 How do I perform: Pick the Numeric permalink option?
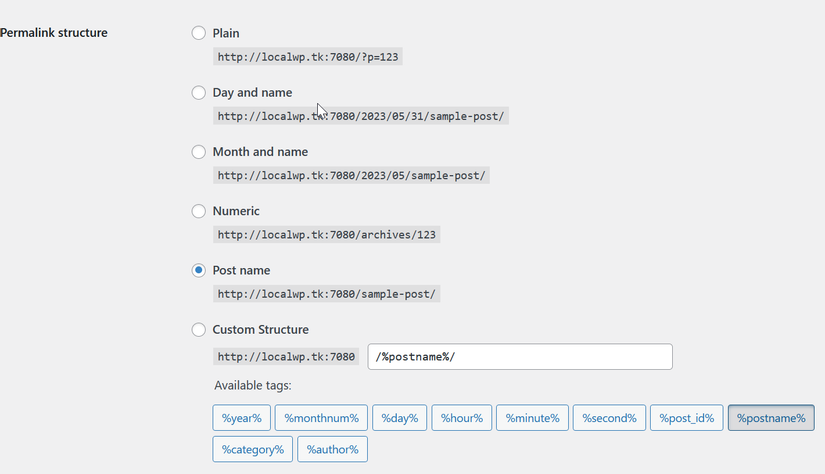(x=199, y=211)
